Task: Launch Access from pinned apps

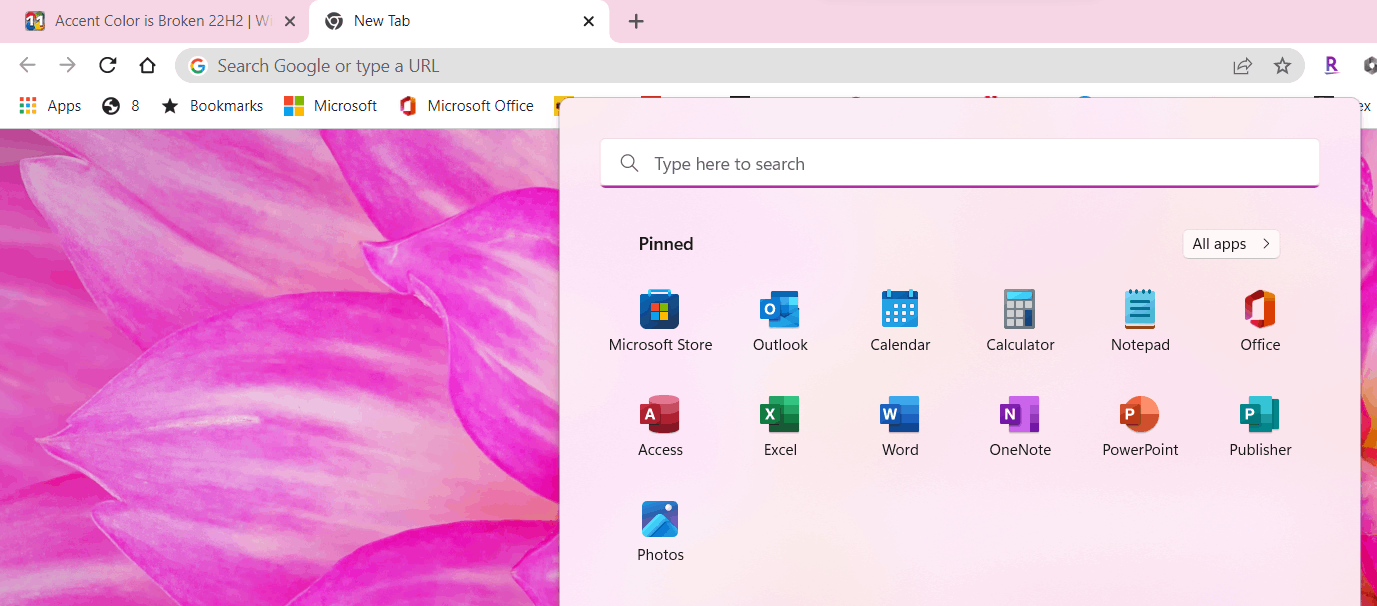Action: click(660, 425)
